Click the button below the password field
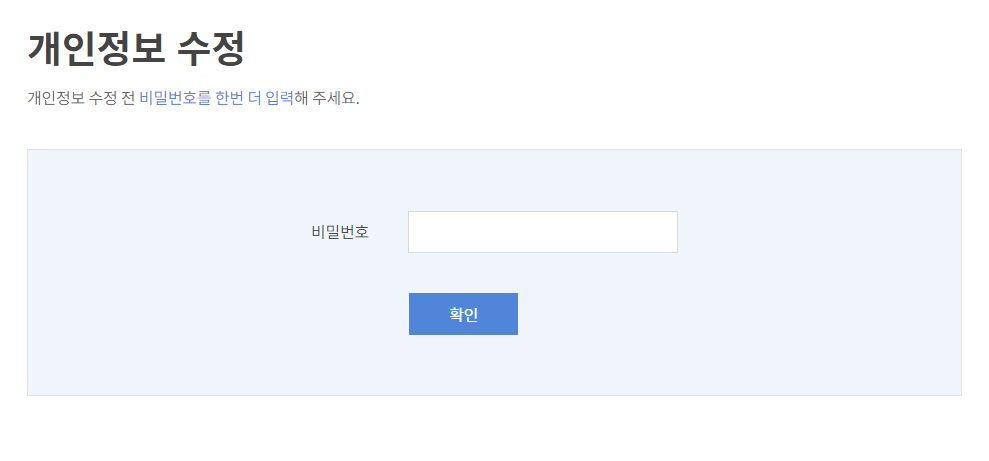This screenshot has height=461, width=989. 463,314
